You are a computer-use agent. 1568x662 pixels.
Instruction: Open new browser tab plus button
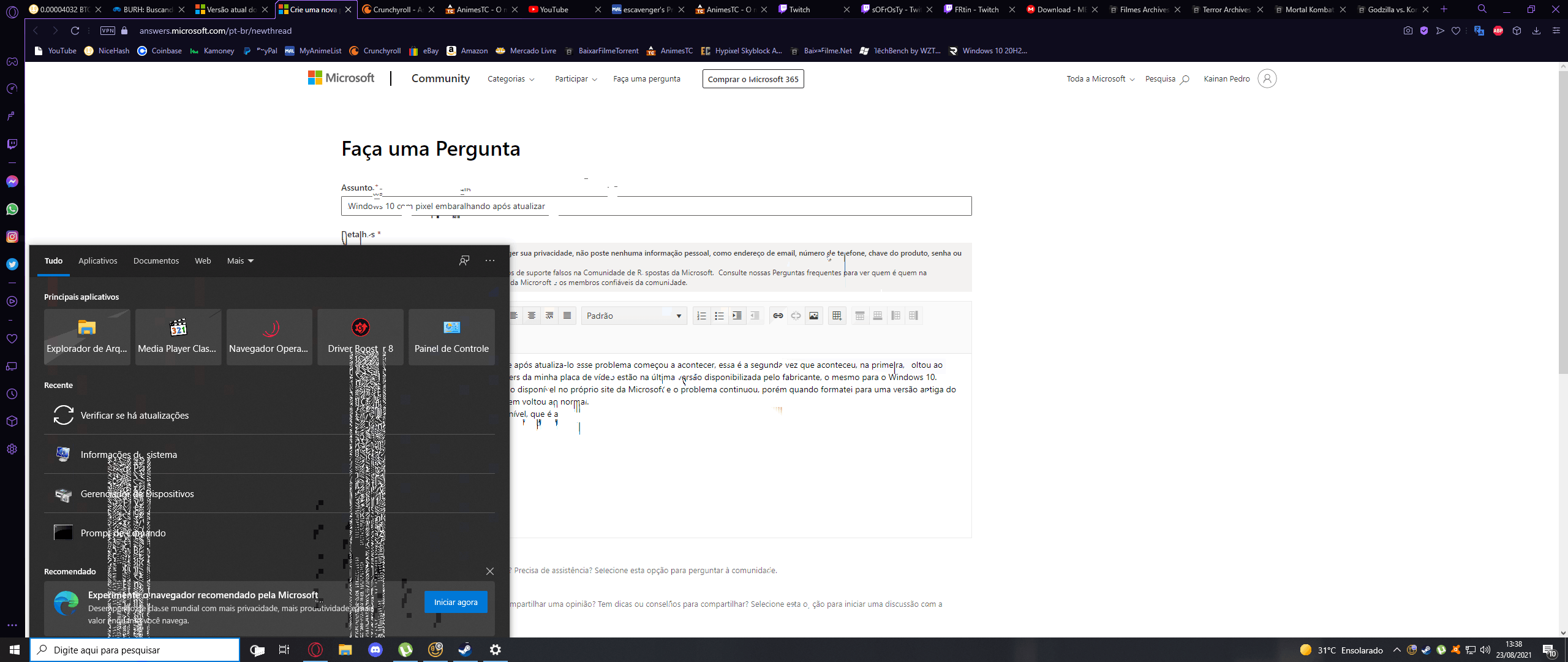(1444, 9)
